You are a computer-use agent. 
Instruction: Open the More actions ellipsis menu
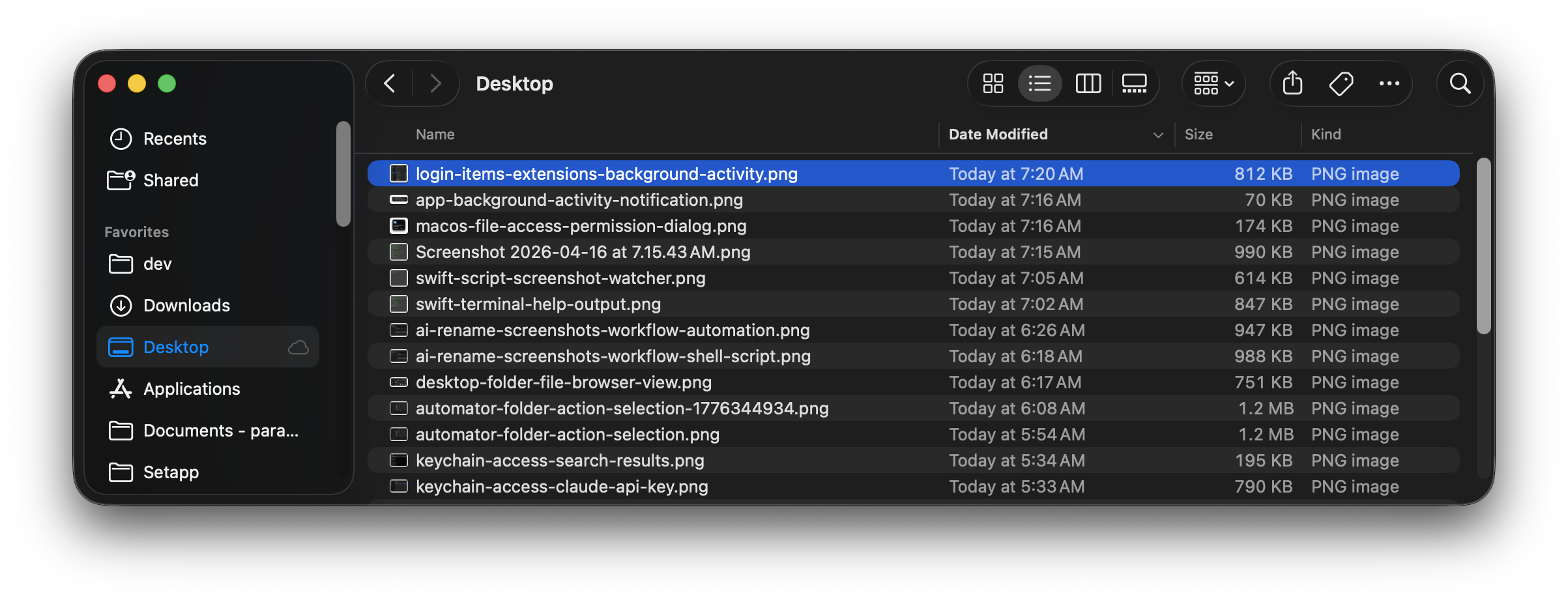1390,83
